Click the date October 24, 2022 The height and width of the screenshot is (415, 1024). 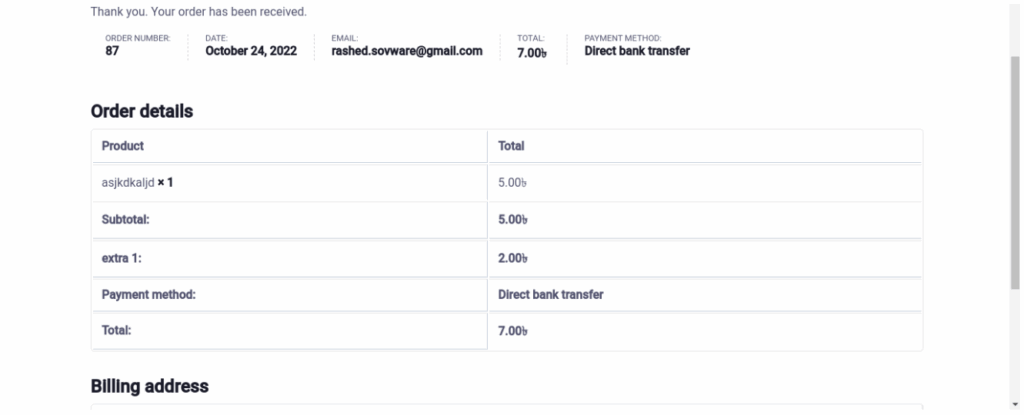click(251, 51)
